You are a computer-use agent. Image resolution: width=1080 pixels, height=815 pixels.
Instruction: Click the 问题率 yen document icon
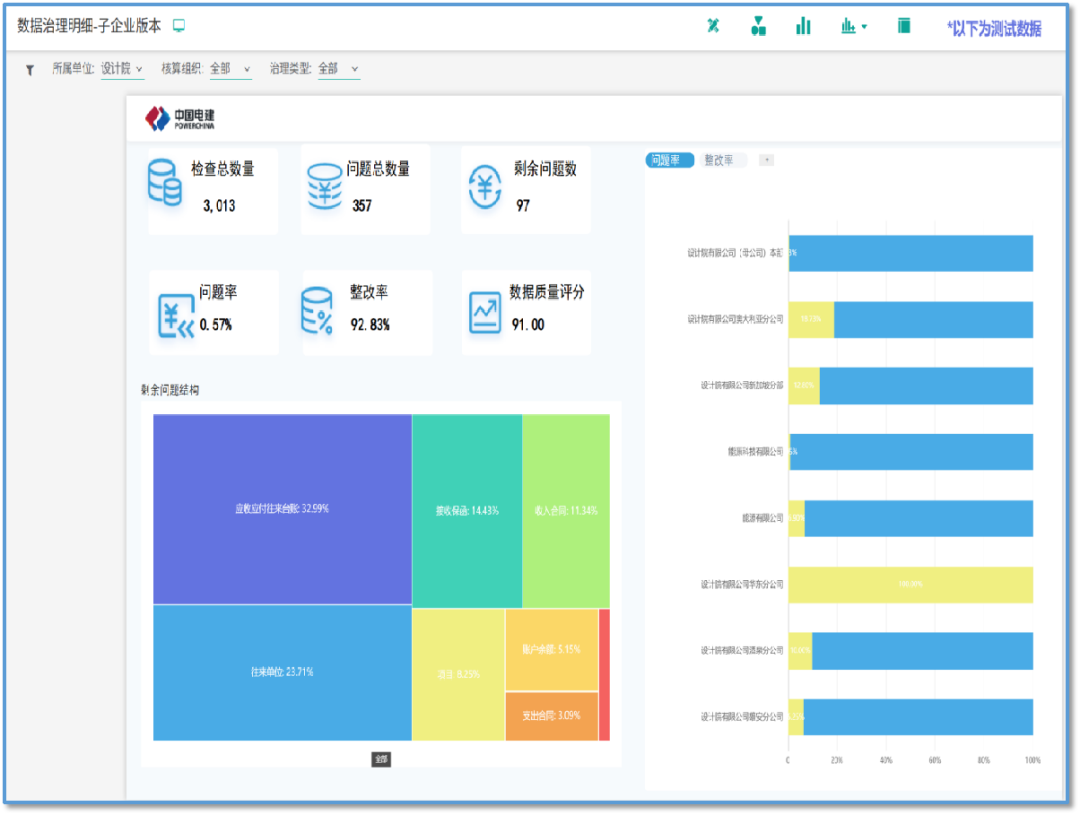coord(175,316)
